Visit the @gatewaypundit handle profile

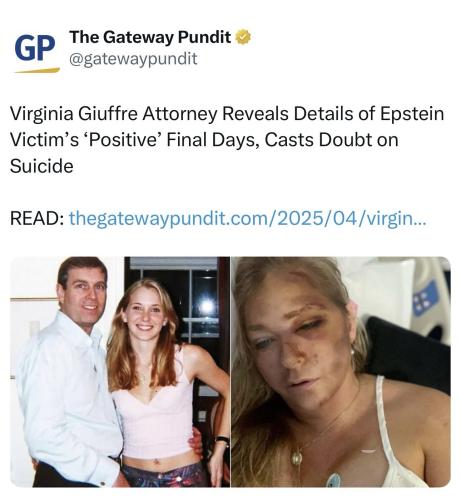133,59
